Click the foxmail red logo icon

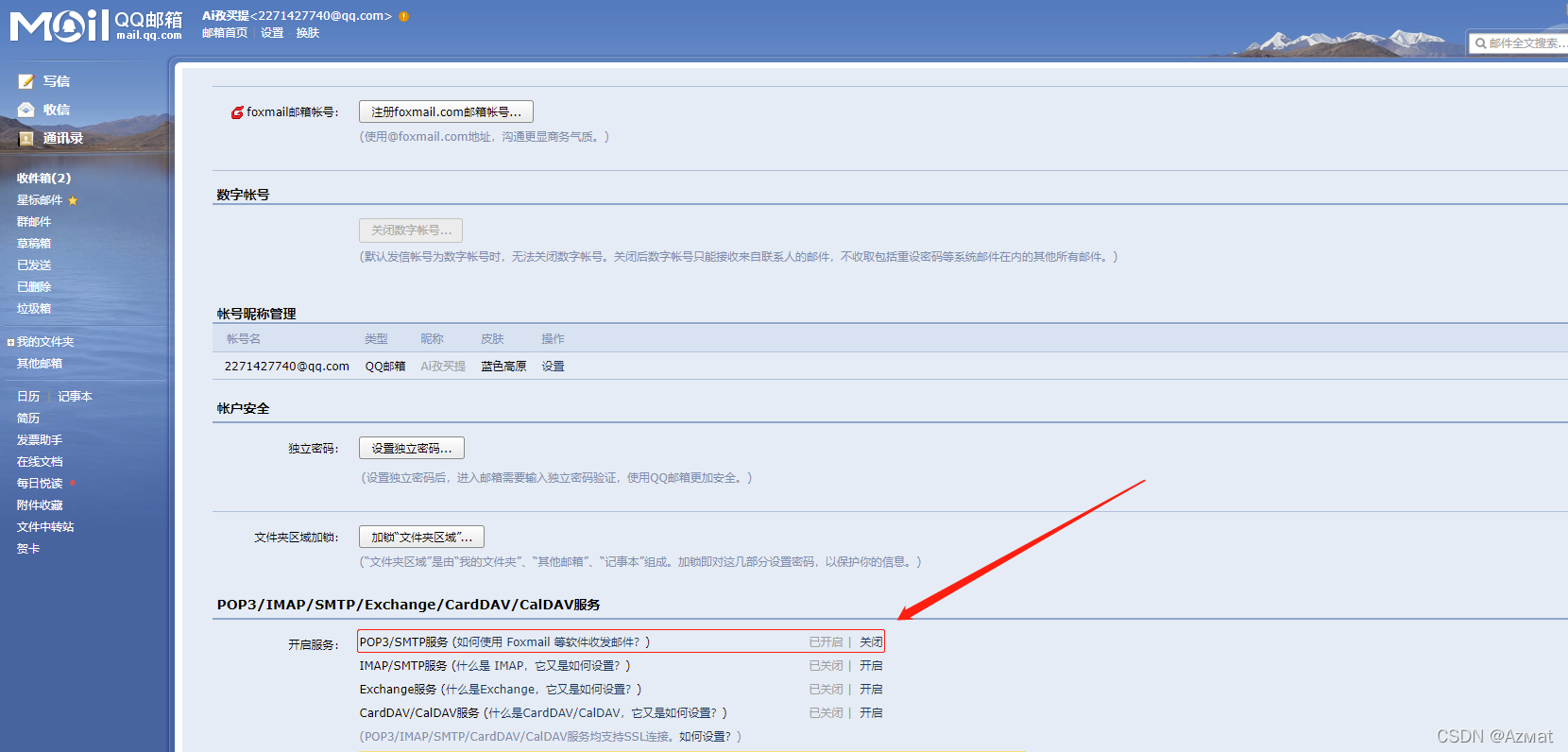(x=237, y=112)
